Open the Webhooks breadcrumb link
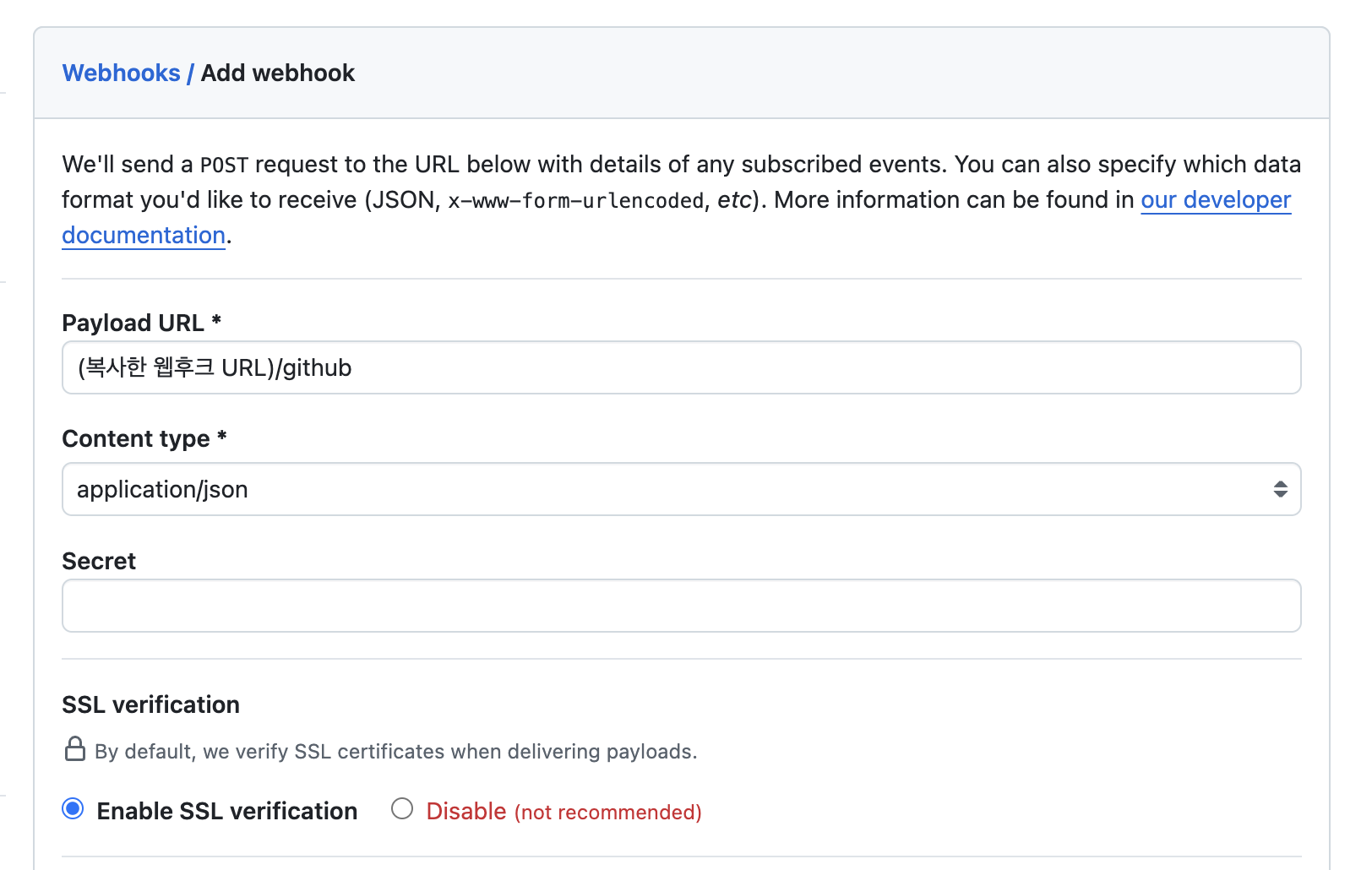The height and width of the screenshot is (870, 1372). [121, 73]
